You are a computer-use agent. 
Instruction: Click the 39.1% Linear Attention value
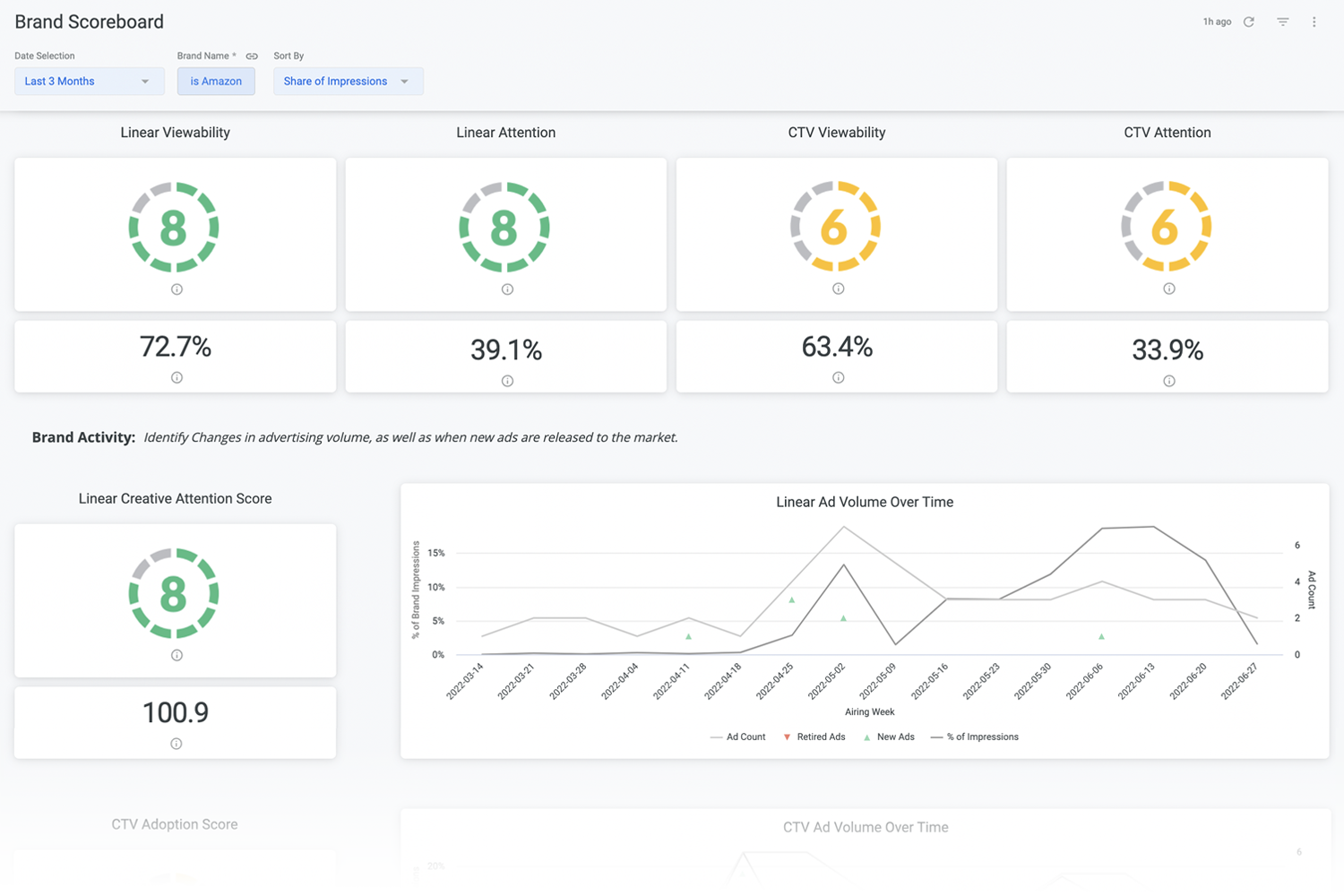[506, 350]
